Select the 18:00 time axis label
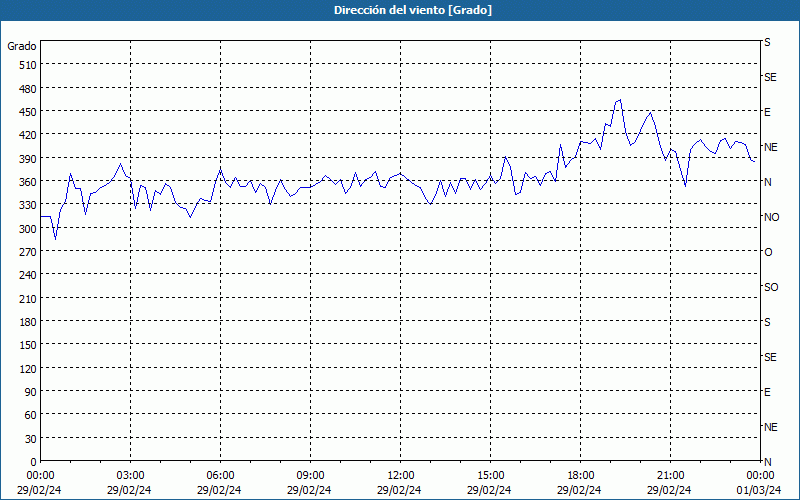Viewport: 800px width, 500px height. click(x=581, y=476)
